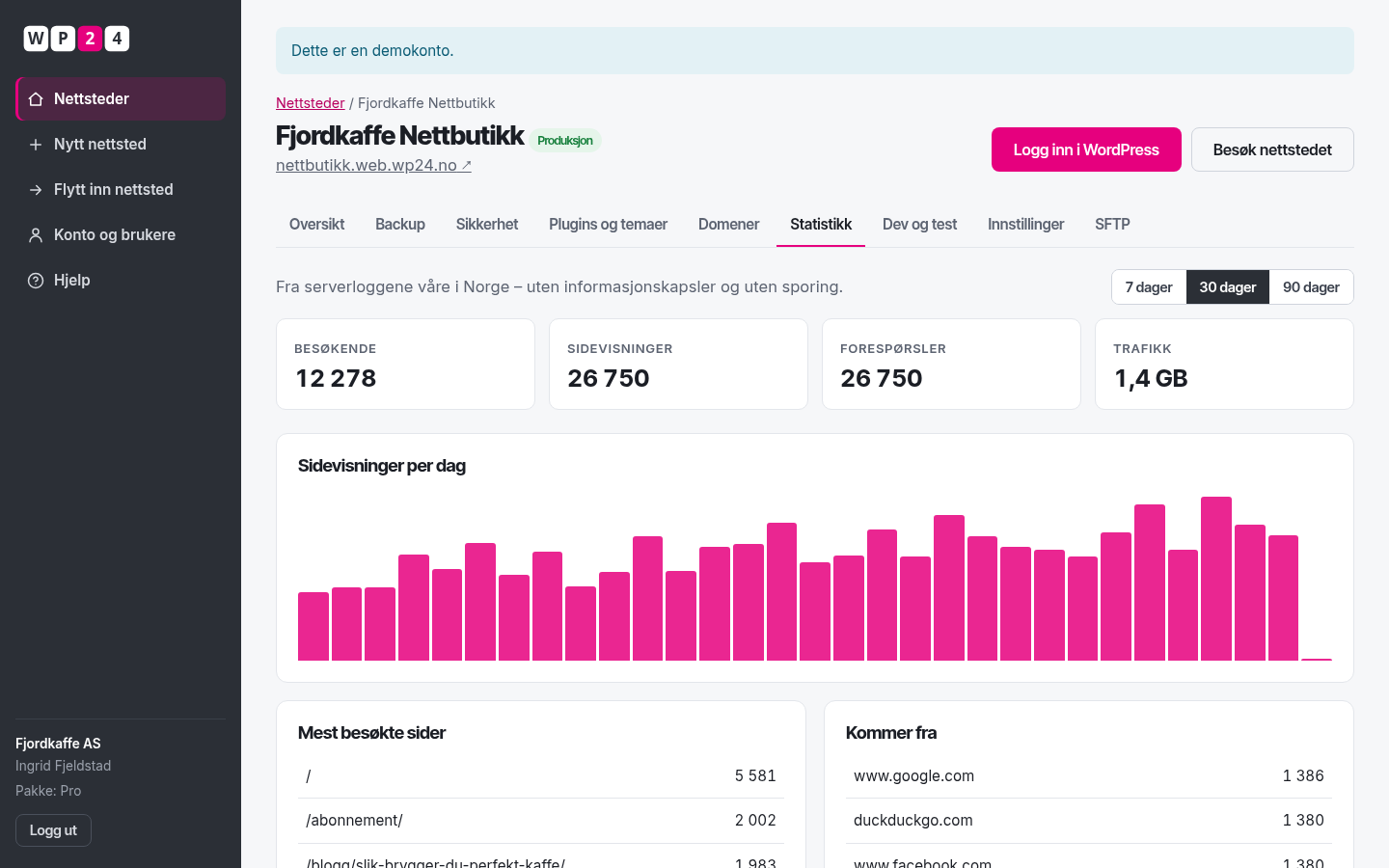Click the home icon beside Nettsteder
The width and height of the screenshot is (1389, 868).
36,99
